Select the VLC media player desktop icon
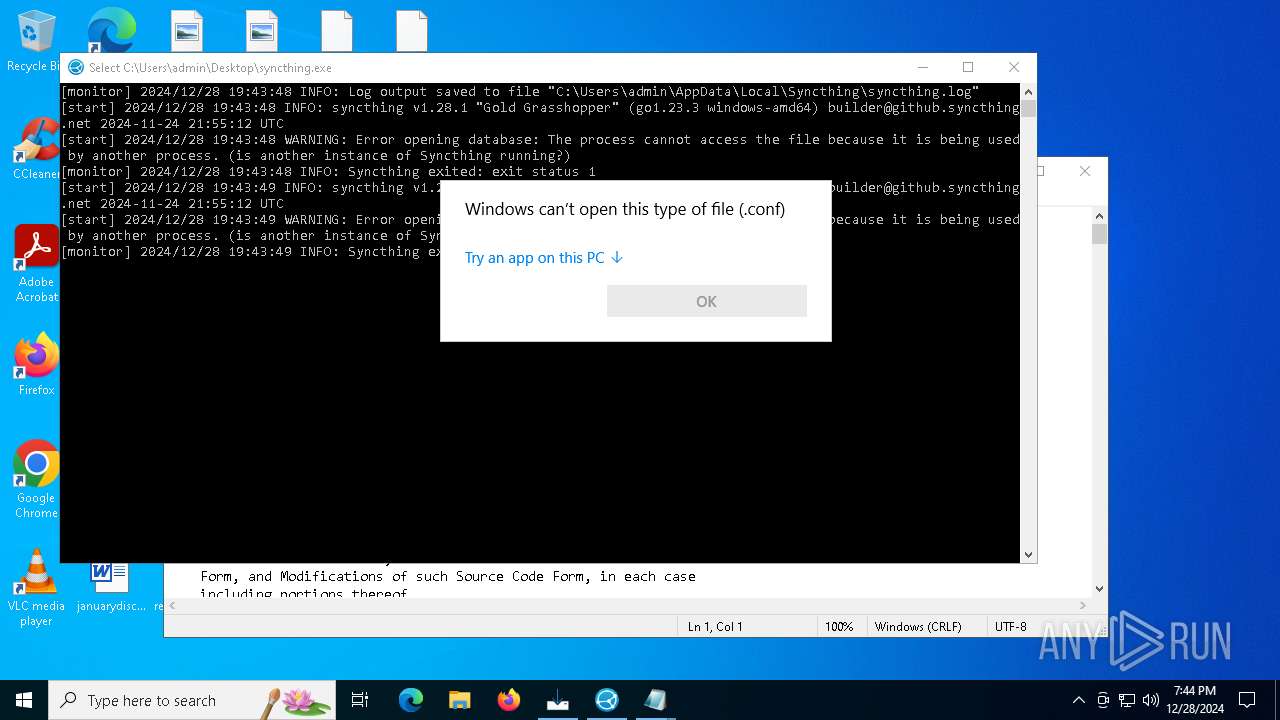 click(36, 588)
